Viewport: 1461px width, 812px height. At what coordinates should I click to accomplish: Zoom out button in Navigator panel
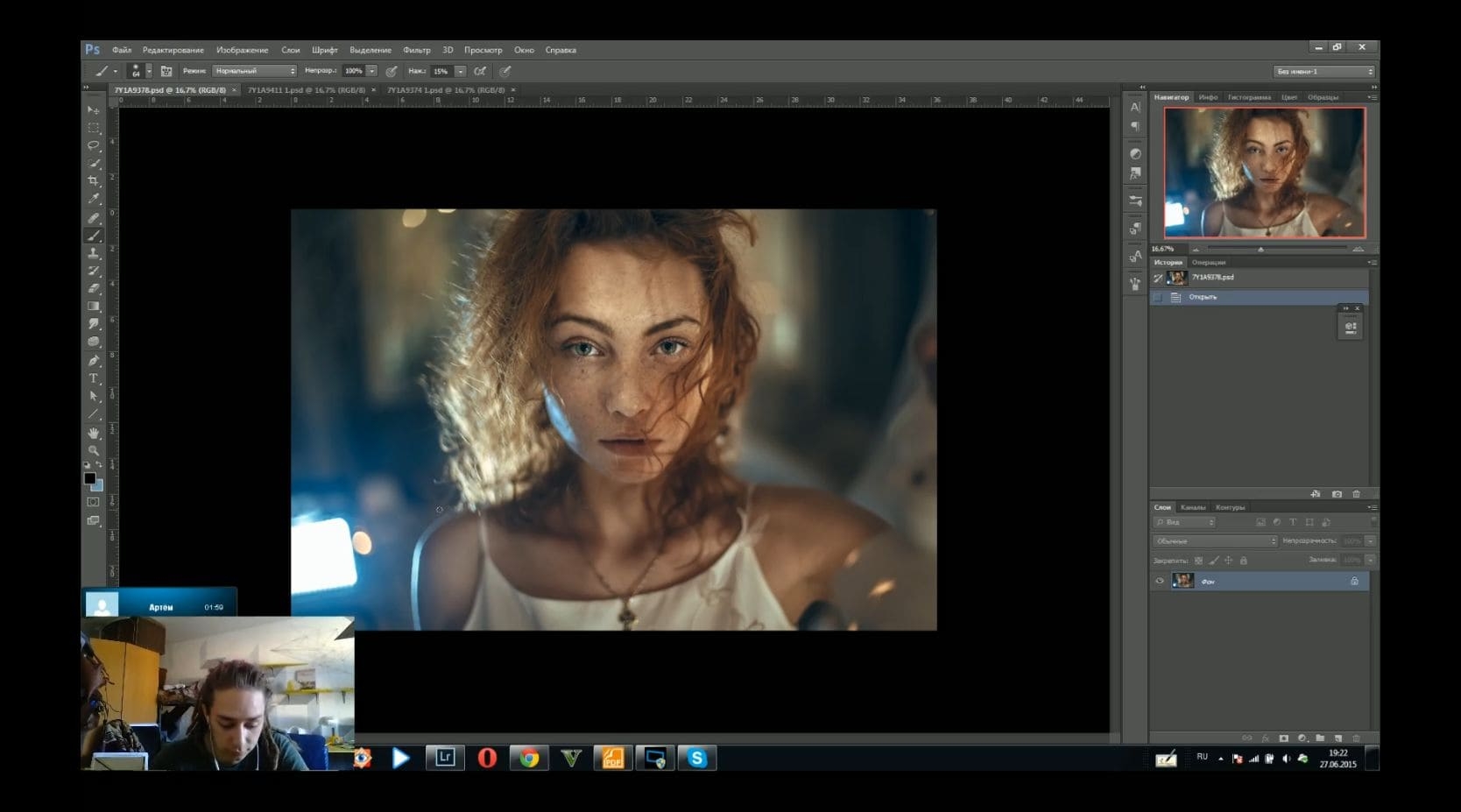pos(1196,250)
